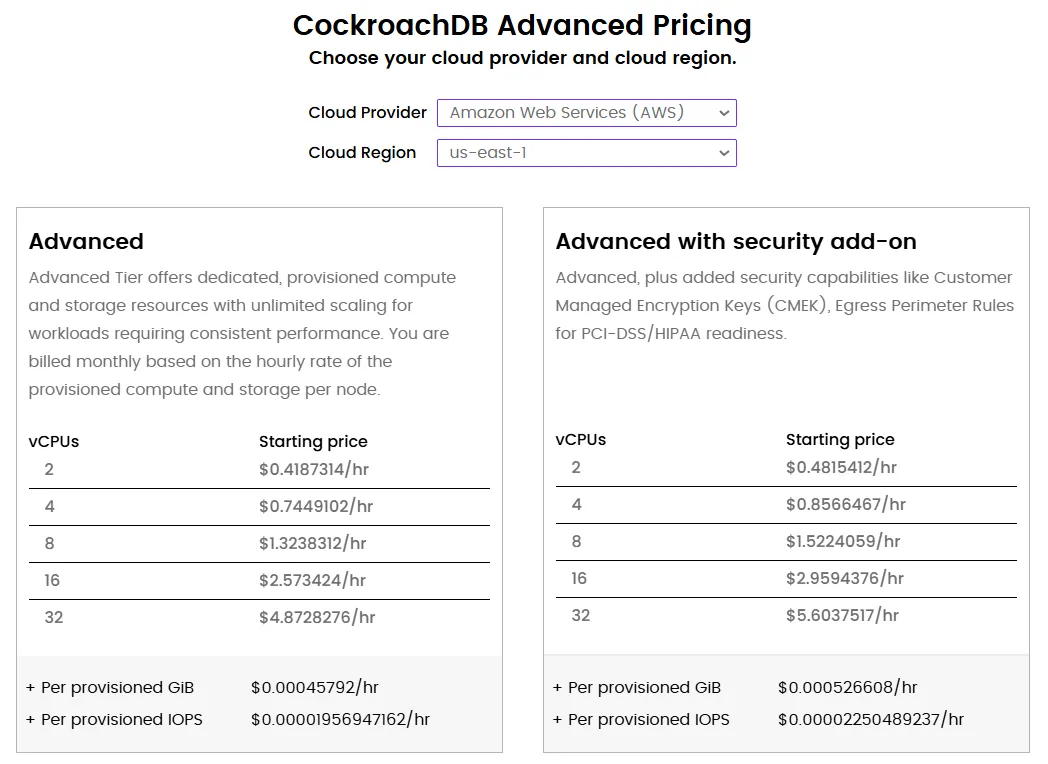Screen dimensions: 1048x764
Task: Open the Cloud Provider dropdown
Action: pyautogui.click(x=587, y=113)
